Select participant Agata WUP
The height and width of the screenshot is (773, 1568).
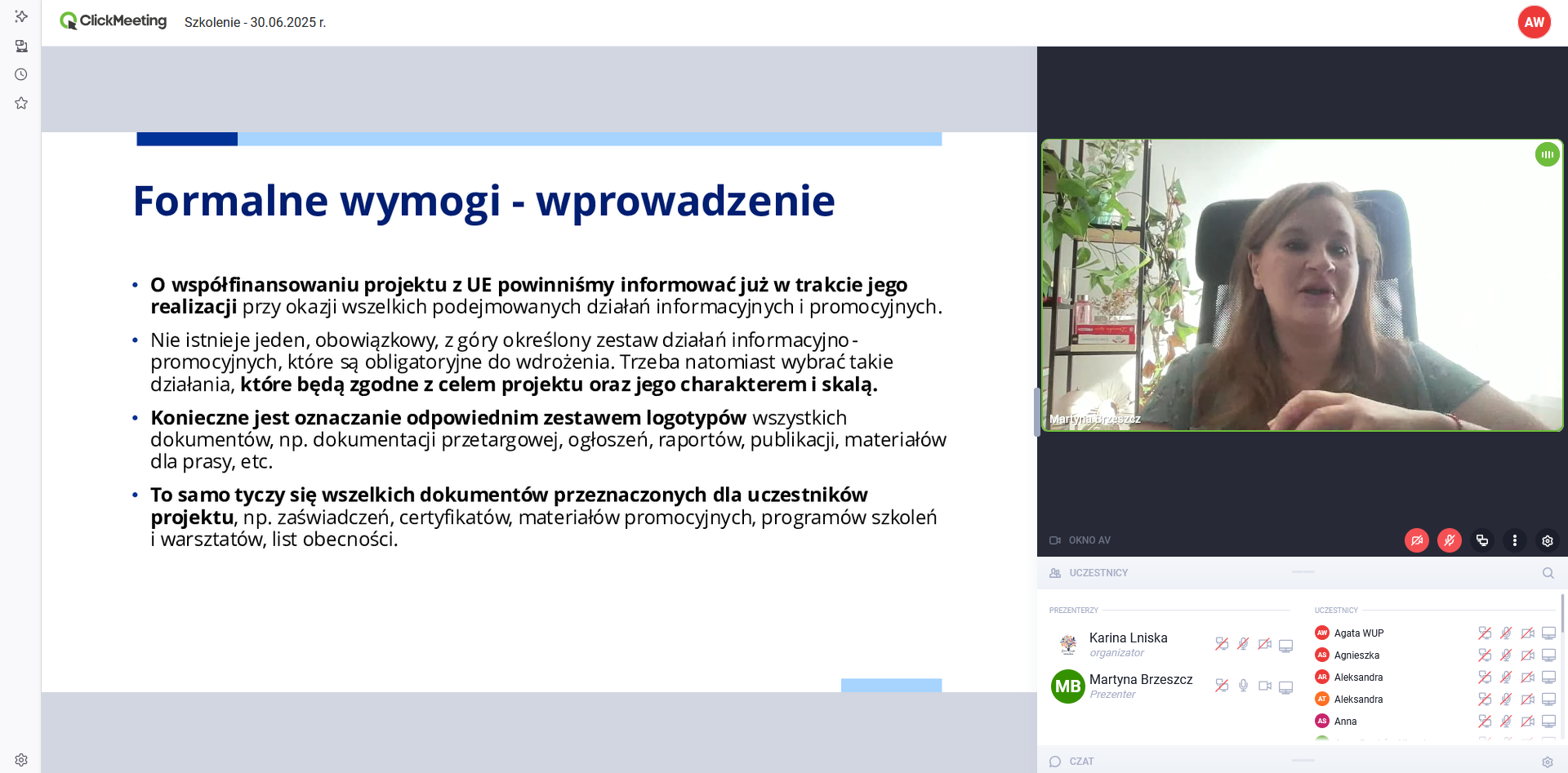click(x=1359, y=633)
